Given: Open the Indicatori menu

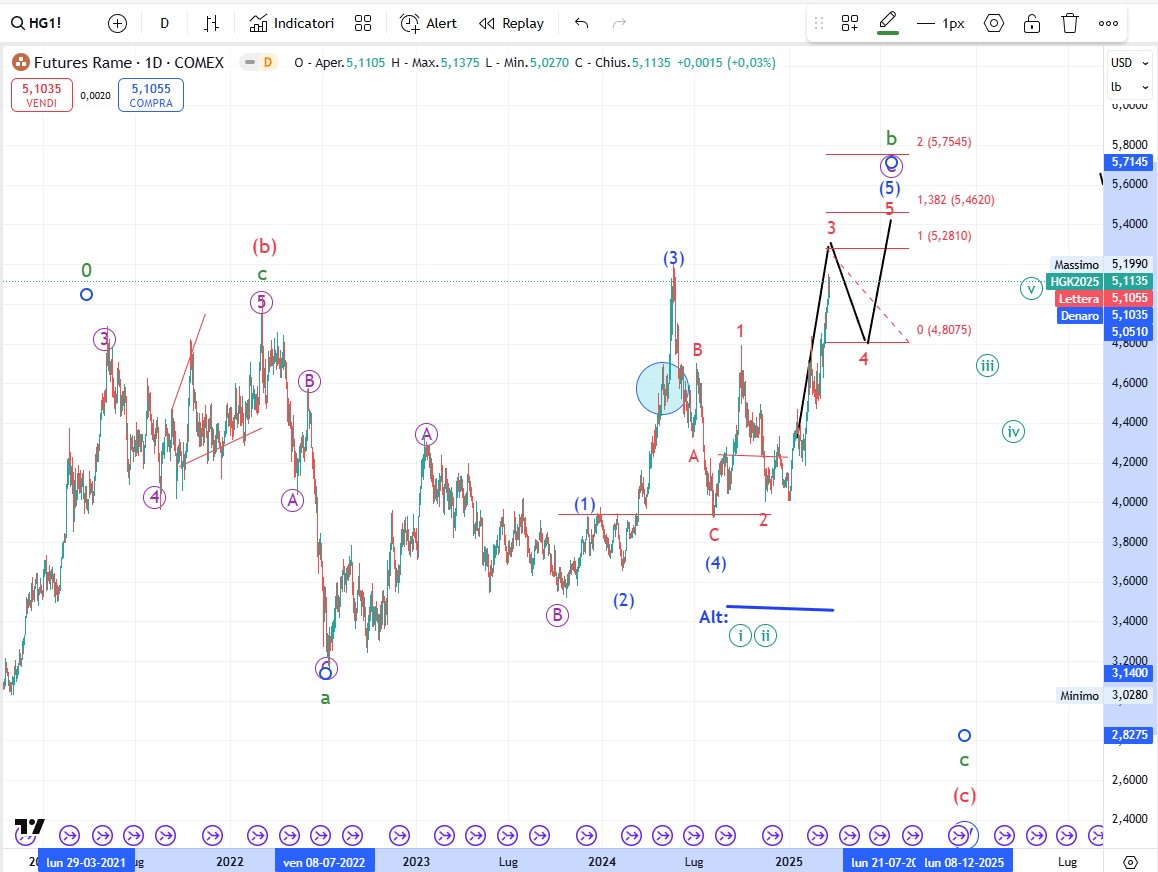Looking at the screenshot, I should (x=292, y=24).
